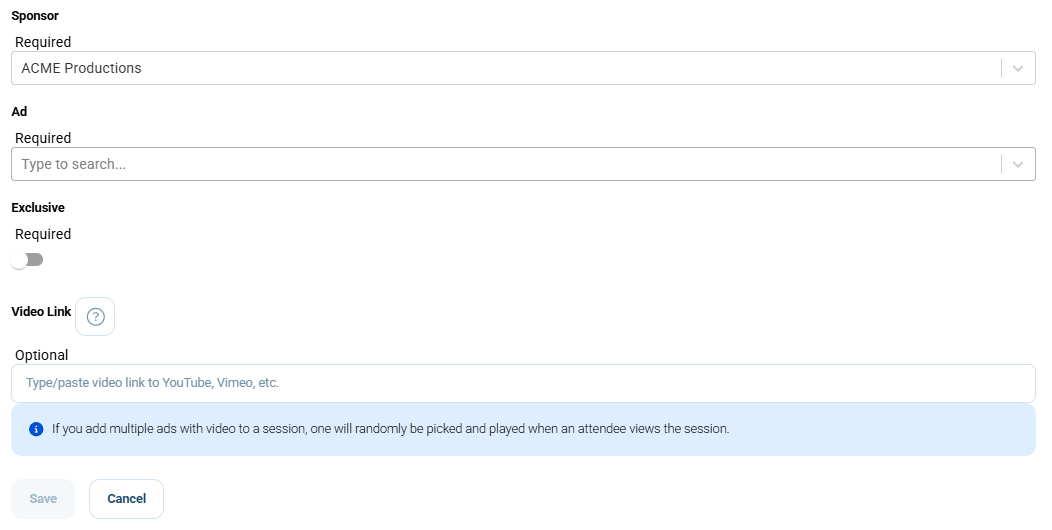Click the Sponsor field label
The image size is (1052, 530).
click(35, 15)
